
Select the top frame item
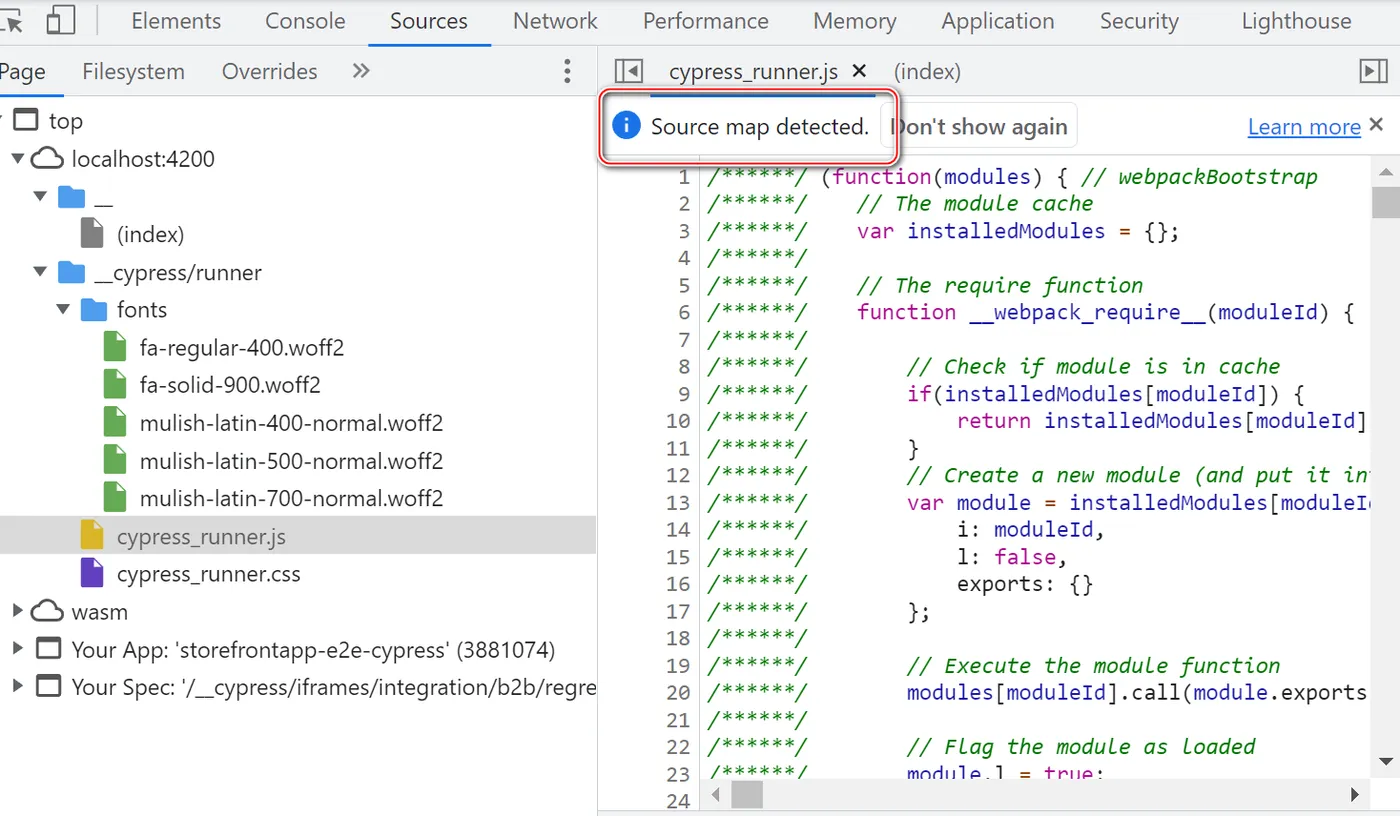coord(65,121)
